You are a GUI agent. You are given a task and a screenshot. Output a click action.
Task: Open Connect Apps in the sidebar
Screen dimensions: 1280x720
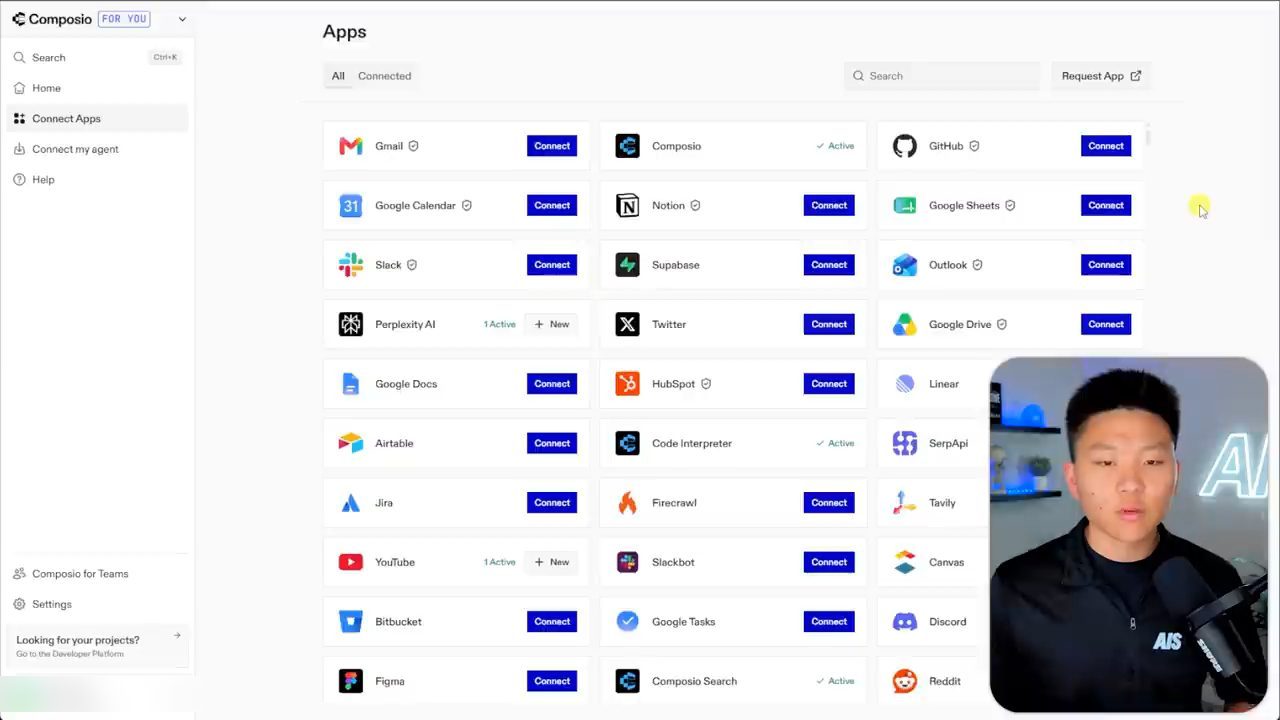pyautogui.click(x=96, y=118)
